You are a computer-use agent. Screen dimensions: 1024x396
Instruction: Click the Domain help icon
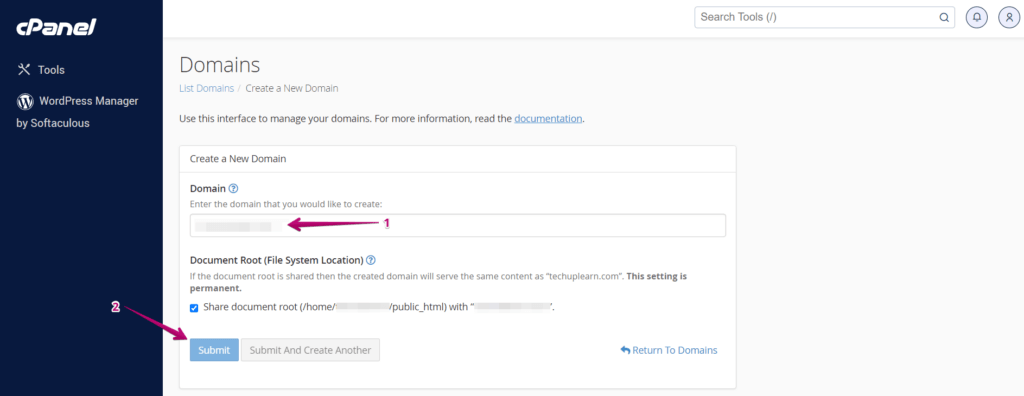click(233, 188)
